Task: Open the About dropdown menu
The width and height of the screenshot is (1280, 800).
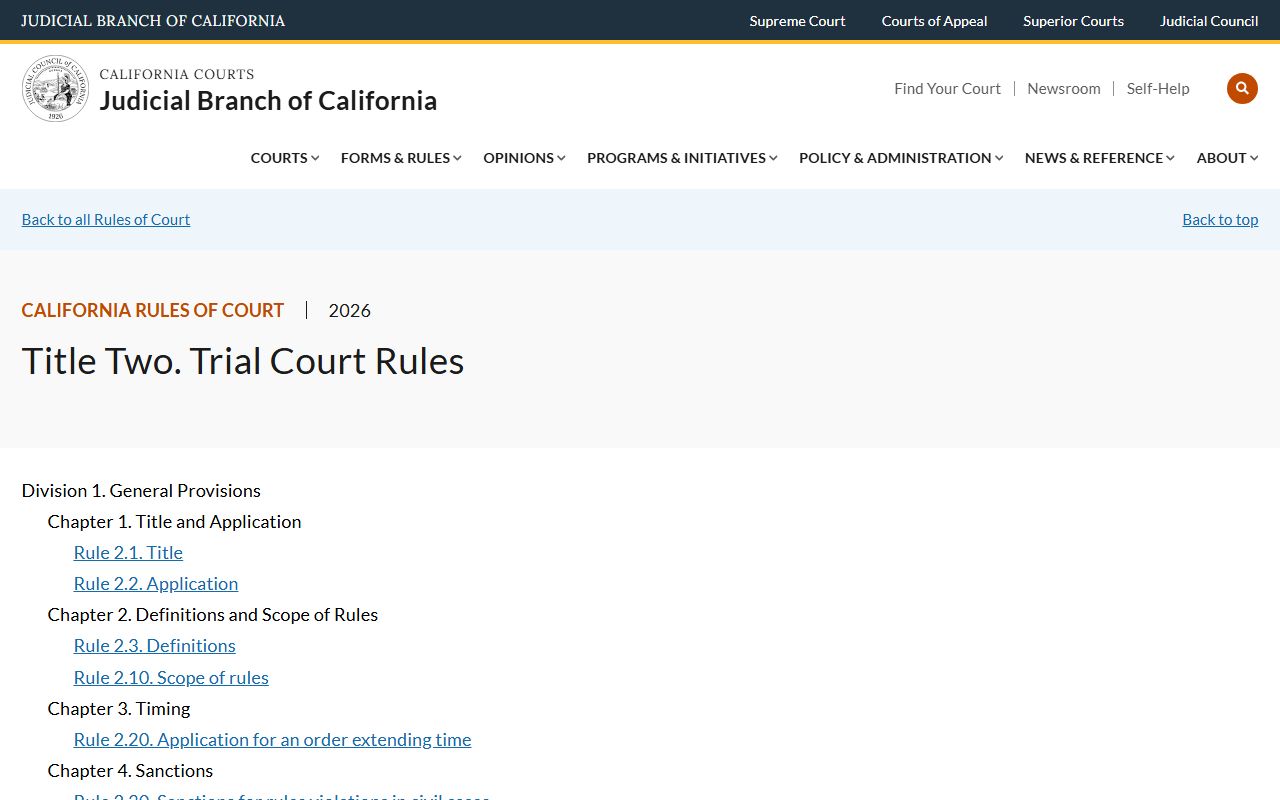Action: pyautogui.click(x=1228, y=158)
